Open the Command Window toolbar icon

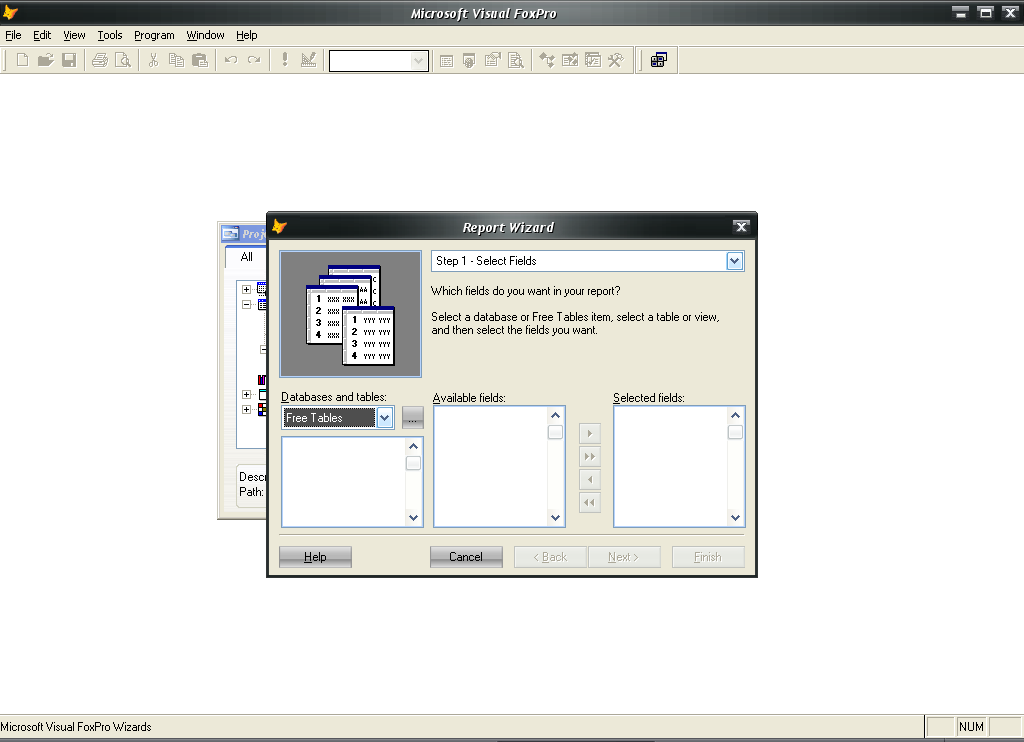[x=446, y=61]
